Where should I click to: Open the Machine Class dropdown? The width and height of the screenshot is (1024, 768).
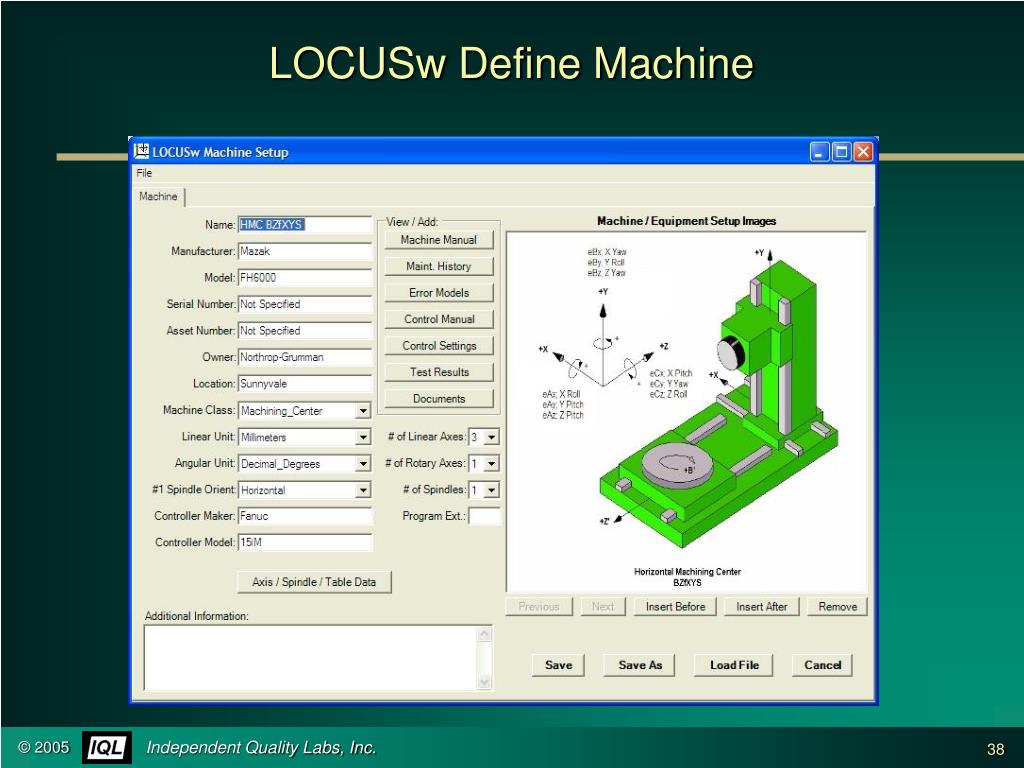363,411
